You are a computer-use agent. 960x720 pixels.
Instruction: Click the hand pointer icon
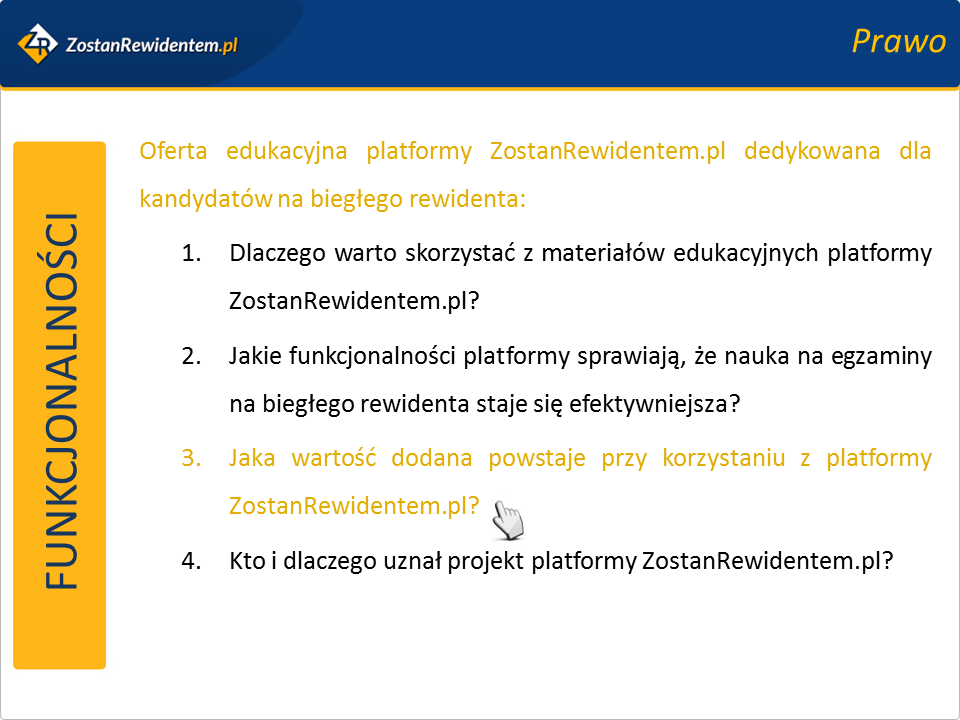tap(509, 519)
